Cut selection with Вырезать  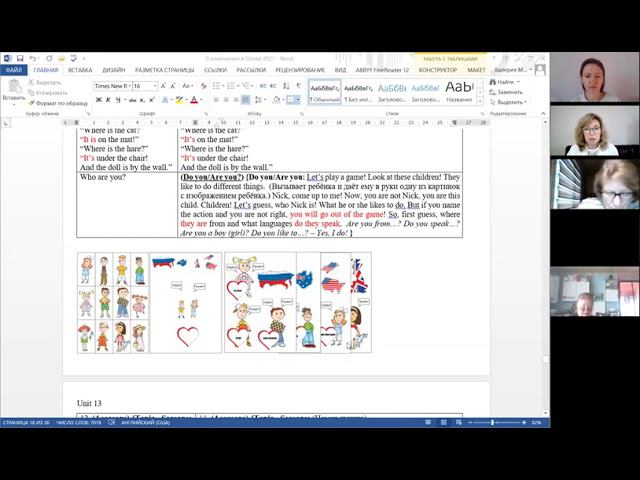coord(44,82)
